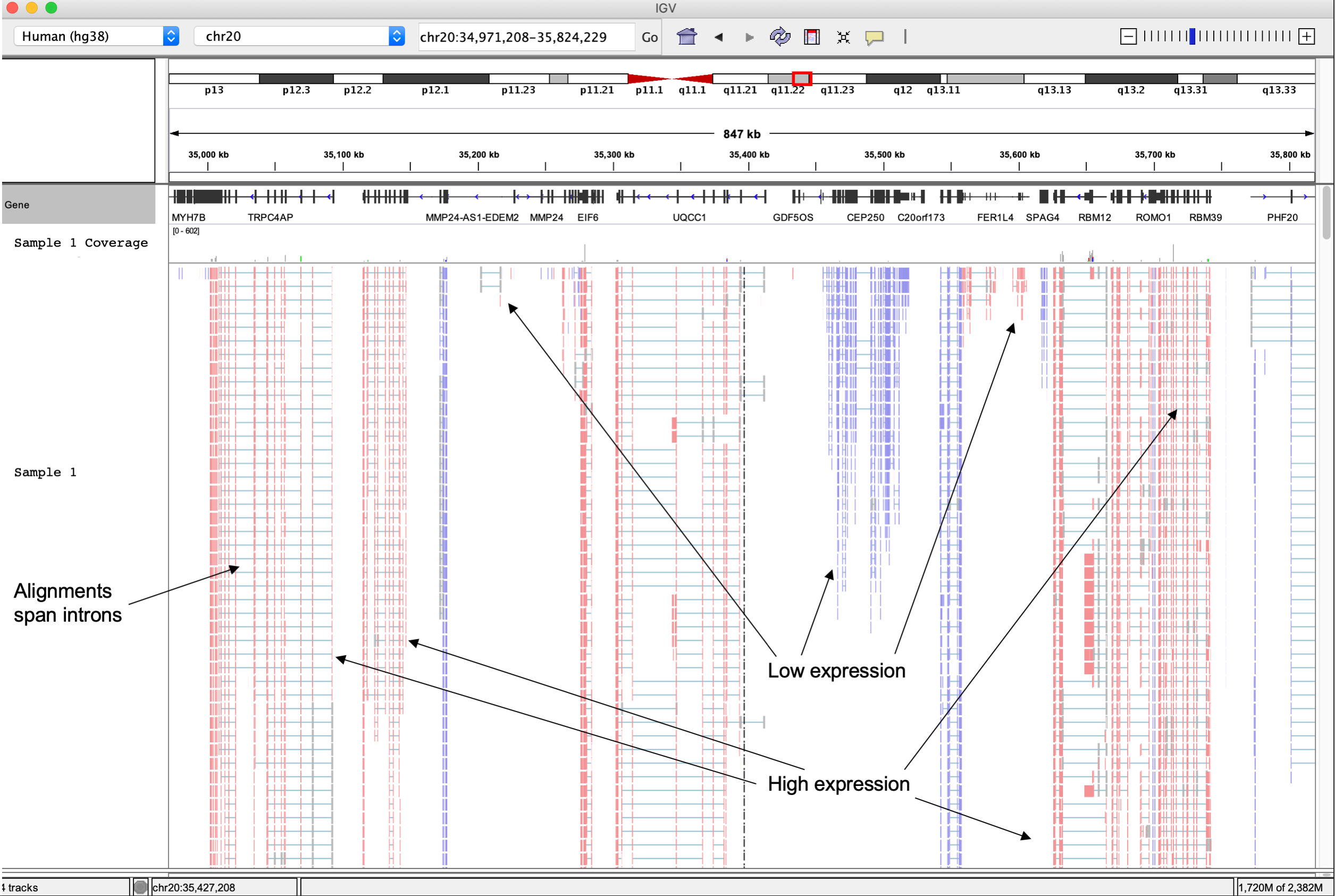Open the Human (hg38) genome dropdown
The height and width of the screenshot is (896, 1335).
pyautogui.click(x=96, y=37)
